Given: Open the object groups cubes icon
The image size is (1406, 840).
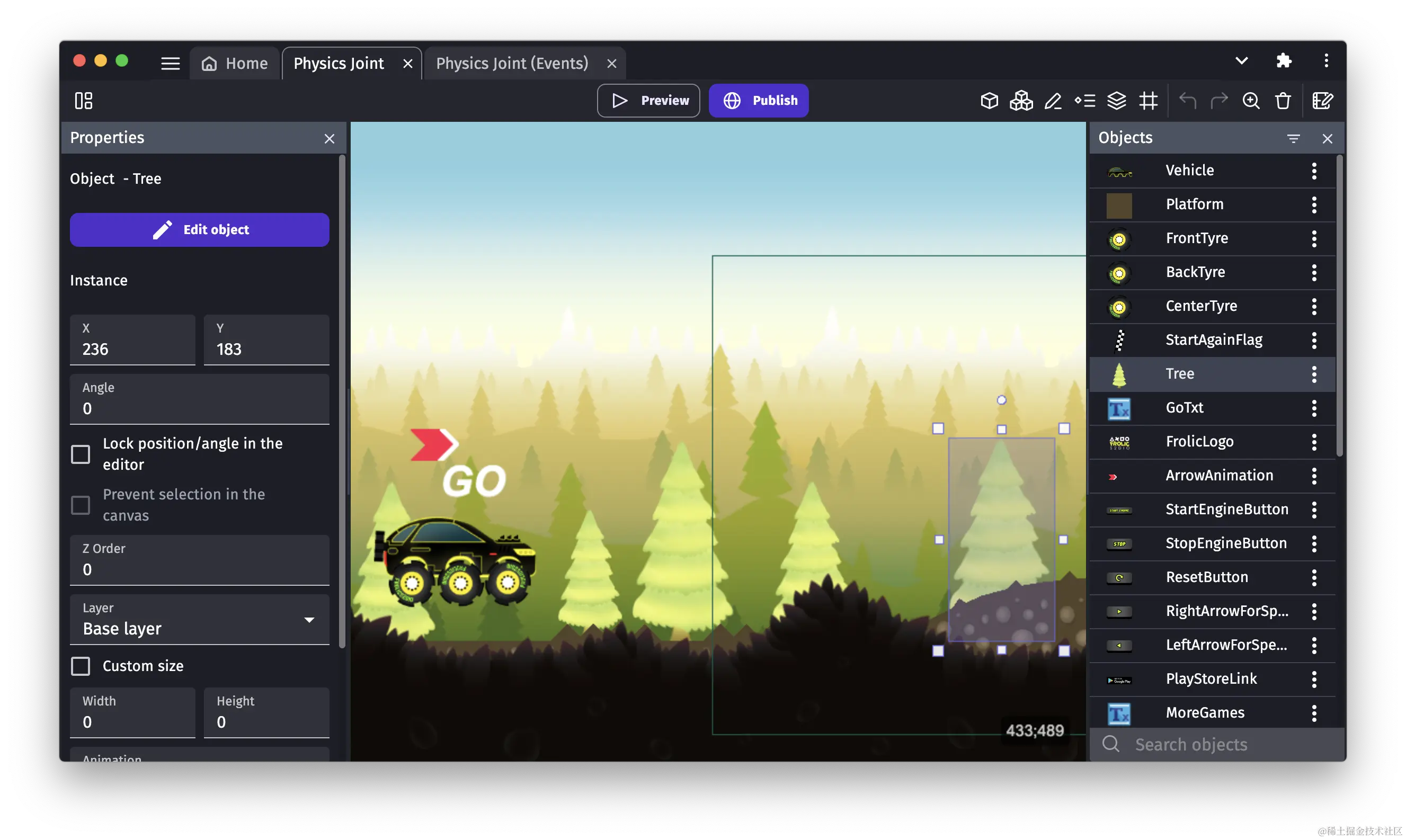Looking at the screenshot, I should point(1021,101).
